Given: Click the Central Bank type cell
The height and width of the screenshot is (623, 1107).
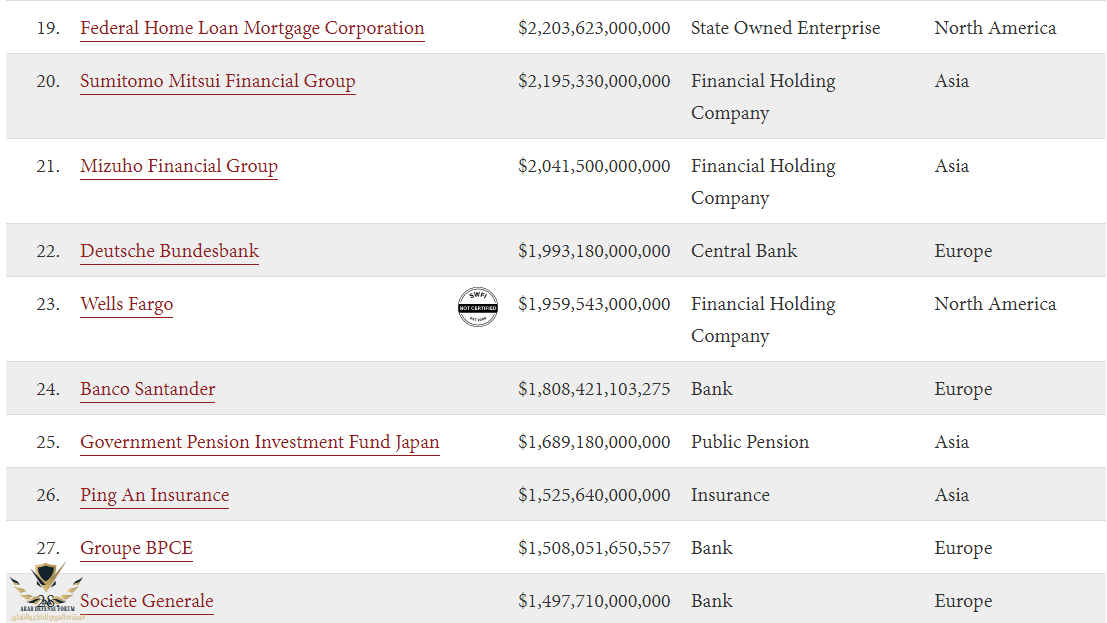Looking at the screenshot, I should (743, 251).
